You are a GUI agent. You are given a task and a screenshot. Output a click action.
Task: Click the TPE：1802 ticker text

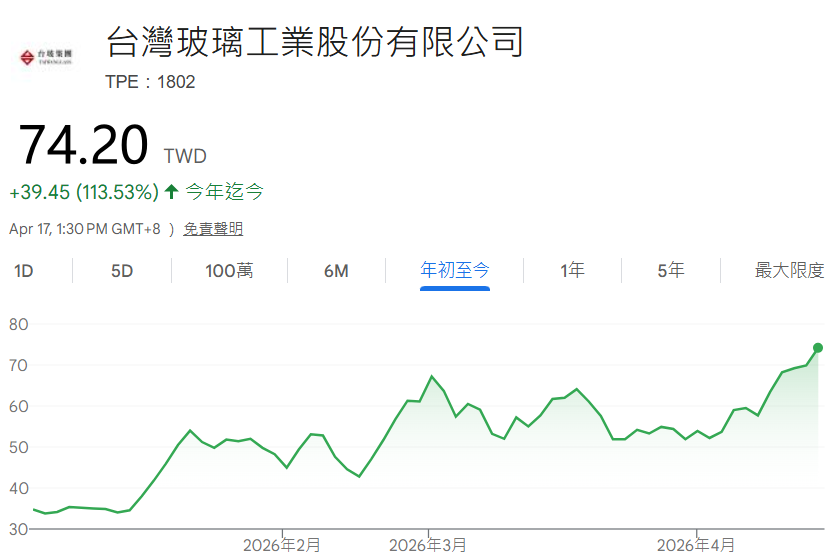[x=150, y=82]
